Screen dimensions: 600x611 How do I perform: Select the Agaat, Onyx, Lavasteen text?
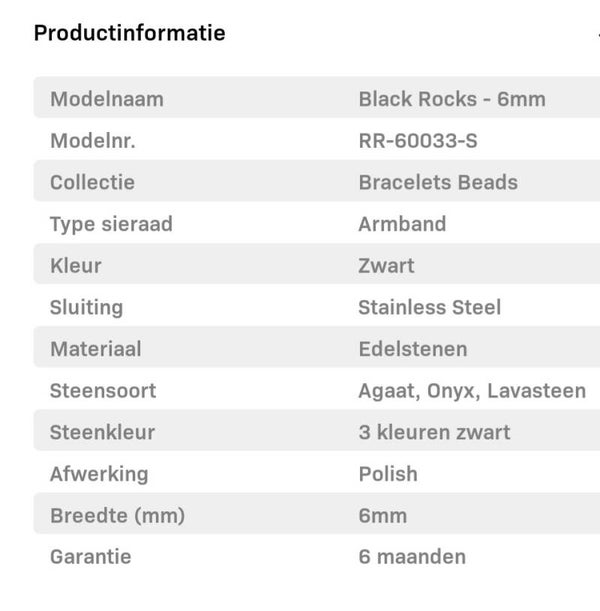point(472,391)
